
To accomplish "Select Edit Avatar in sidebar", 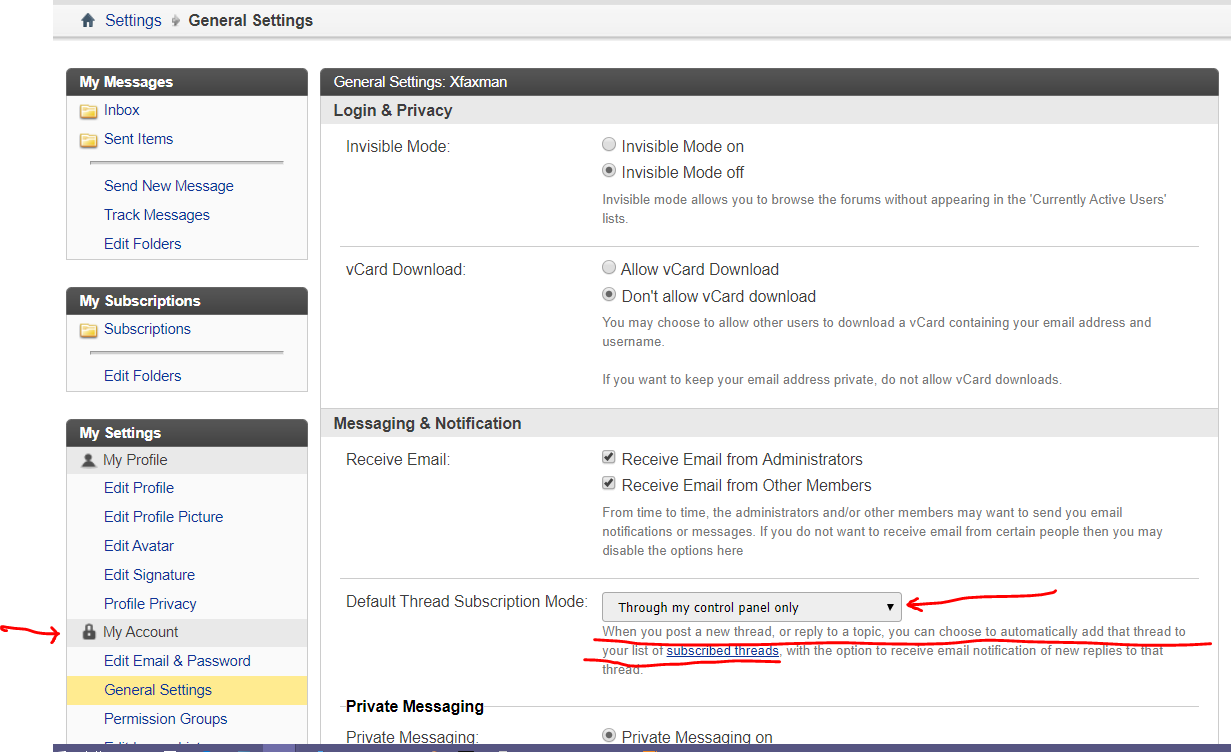I will coord(139,546).
